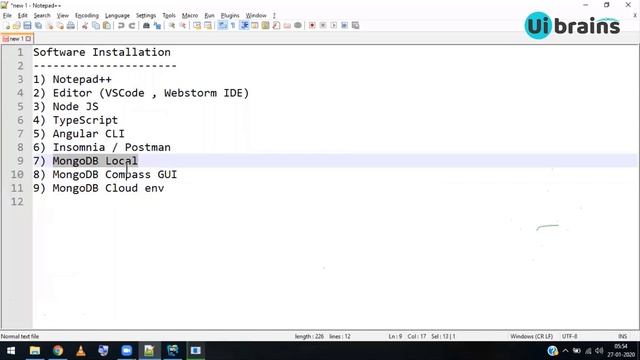Redo the edit via toolbar

coord(132,25)
